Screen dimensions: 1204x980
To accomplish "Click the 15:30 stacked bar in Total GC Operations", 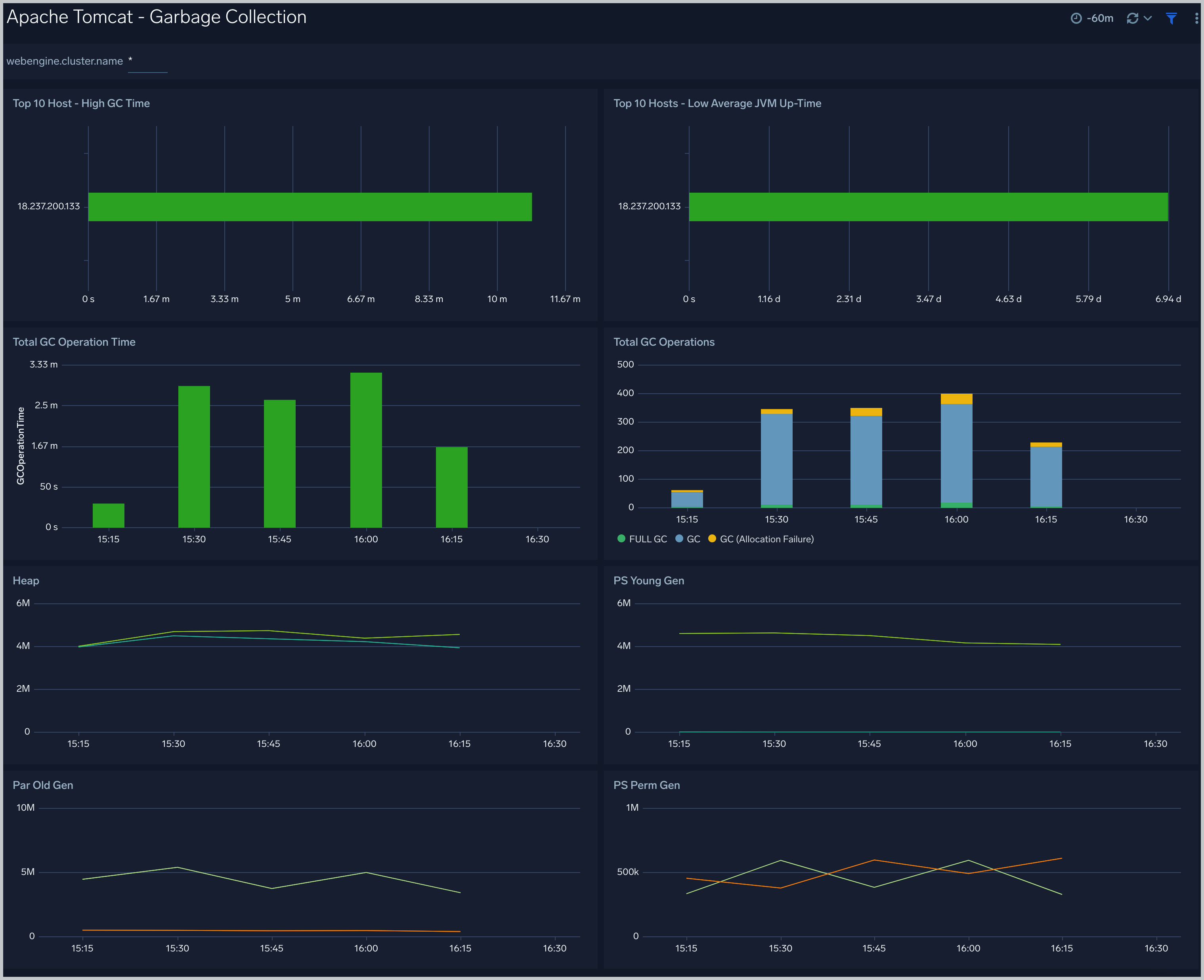I will (777, 458).
